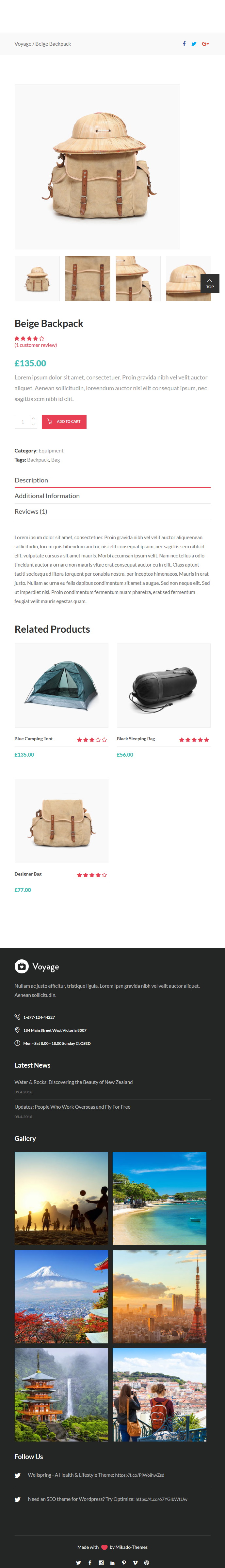Open the footer LinkedIn icon
Screen dimensions: 225x1568
coord(112,1562)
